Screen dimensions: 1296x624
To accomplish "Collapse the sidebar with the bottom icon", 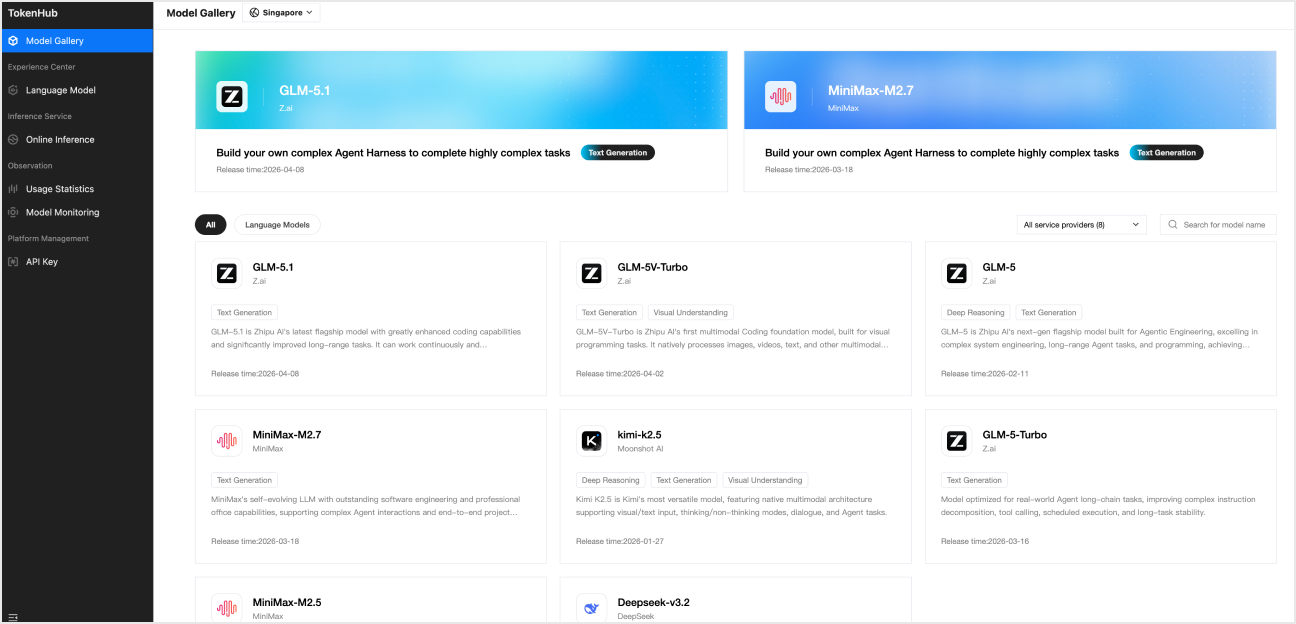I will (x=13, y=617).
